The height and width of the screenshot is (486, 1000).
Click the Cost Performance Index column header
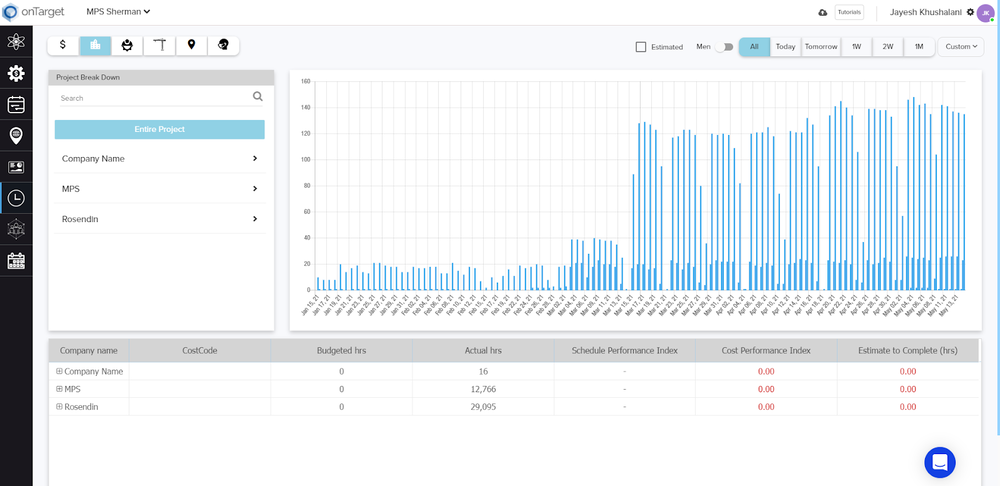(766, 350)
